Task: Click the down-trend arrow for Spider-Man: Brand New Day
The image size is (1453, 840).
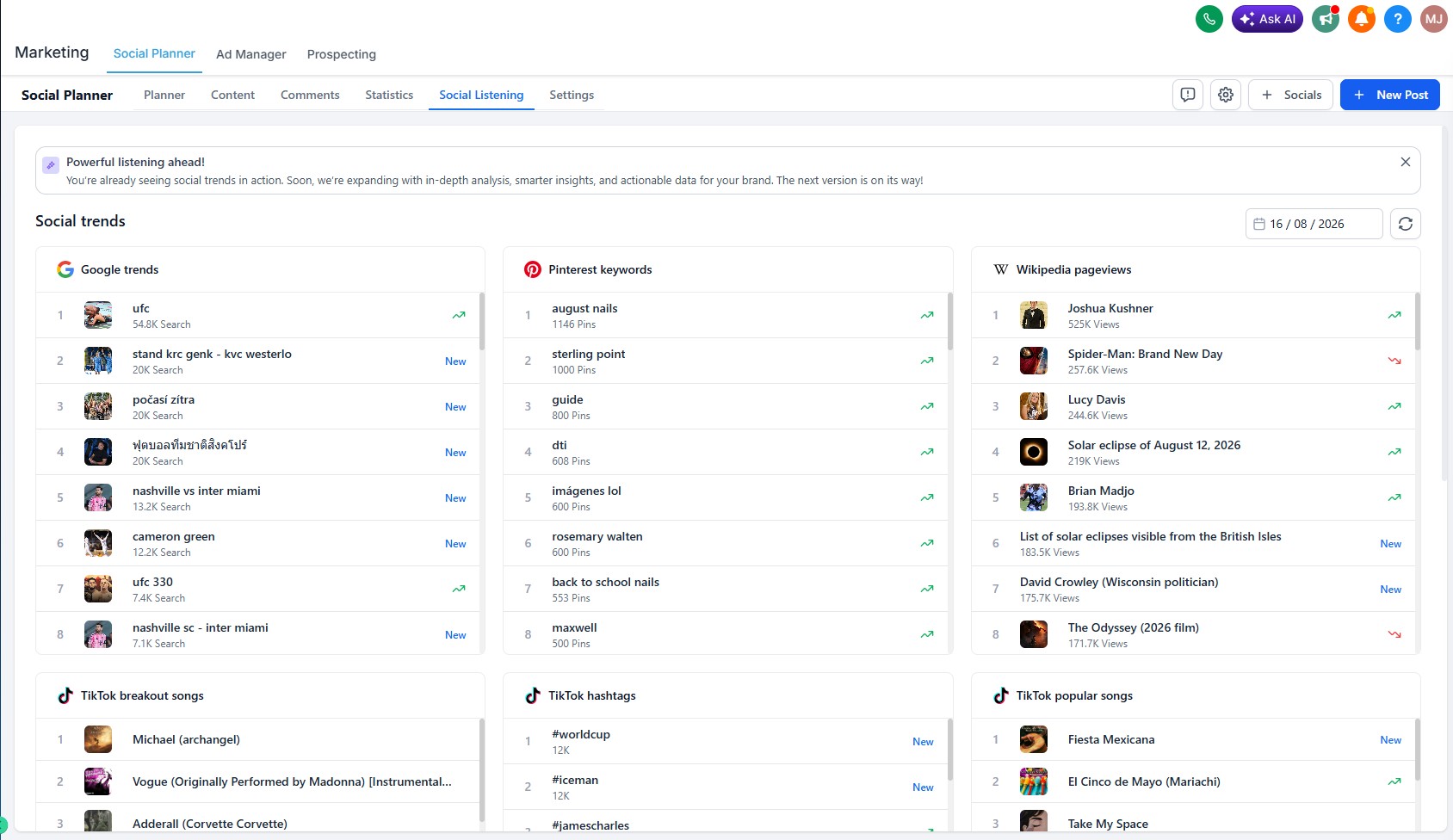Action: point(1394,361)
